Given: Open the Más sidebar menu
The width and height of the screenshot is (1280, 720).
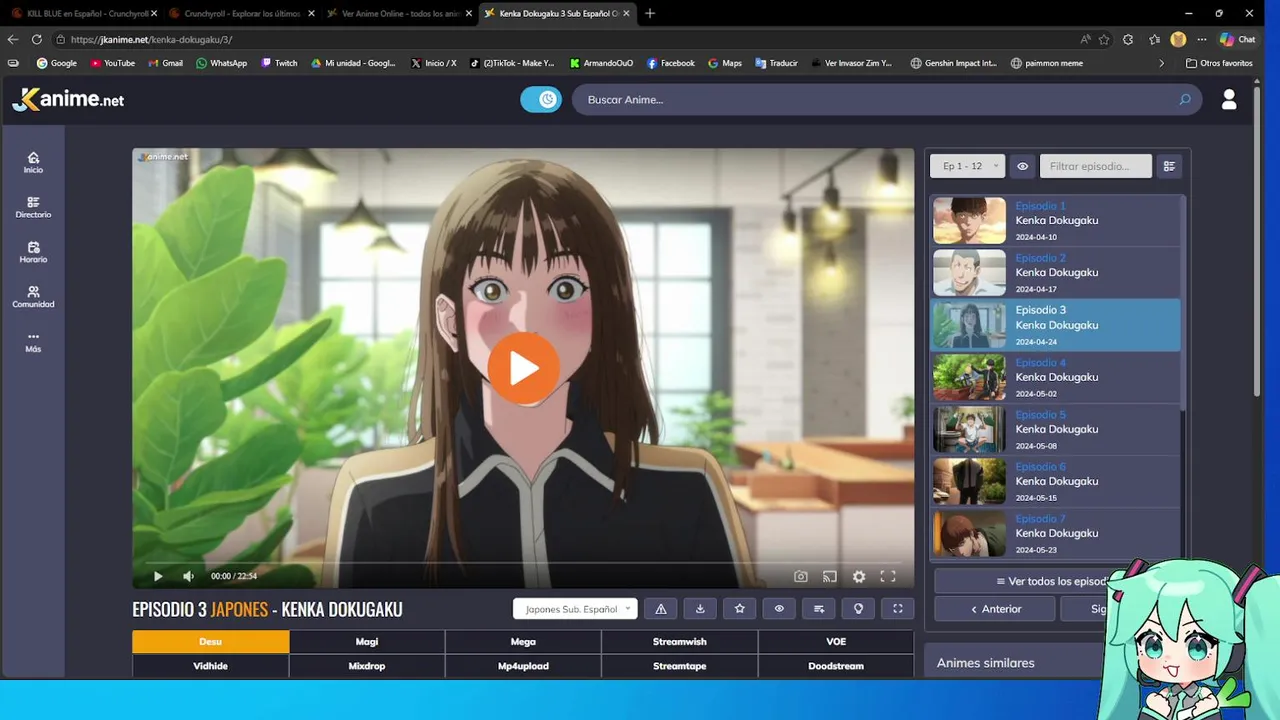Looking at the screenshot, I should 33,342.
